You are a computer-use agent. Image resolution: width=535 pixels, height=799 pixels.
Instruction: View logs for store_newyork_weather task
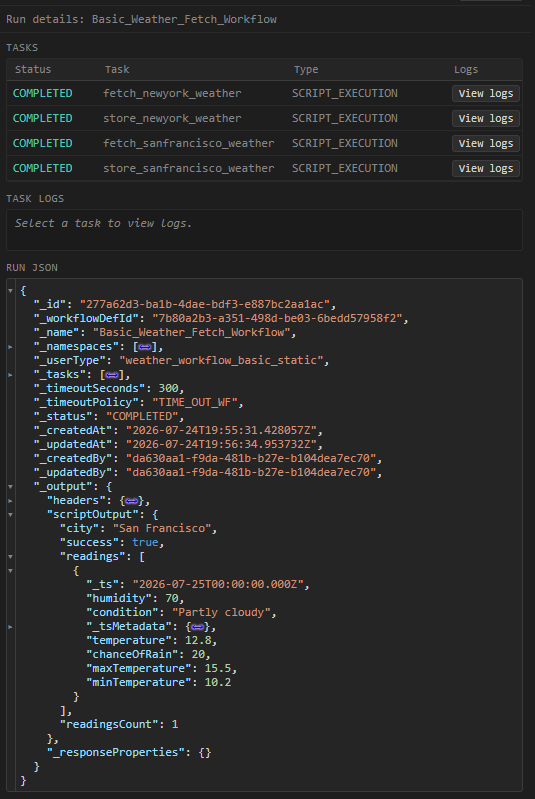[486, 118]
